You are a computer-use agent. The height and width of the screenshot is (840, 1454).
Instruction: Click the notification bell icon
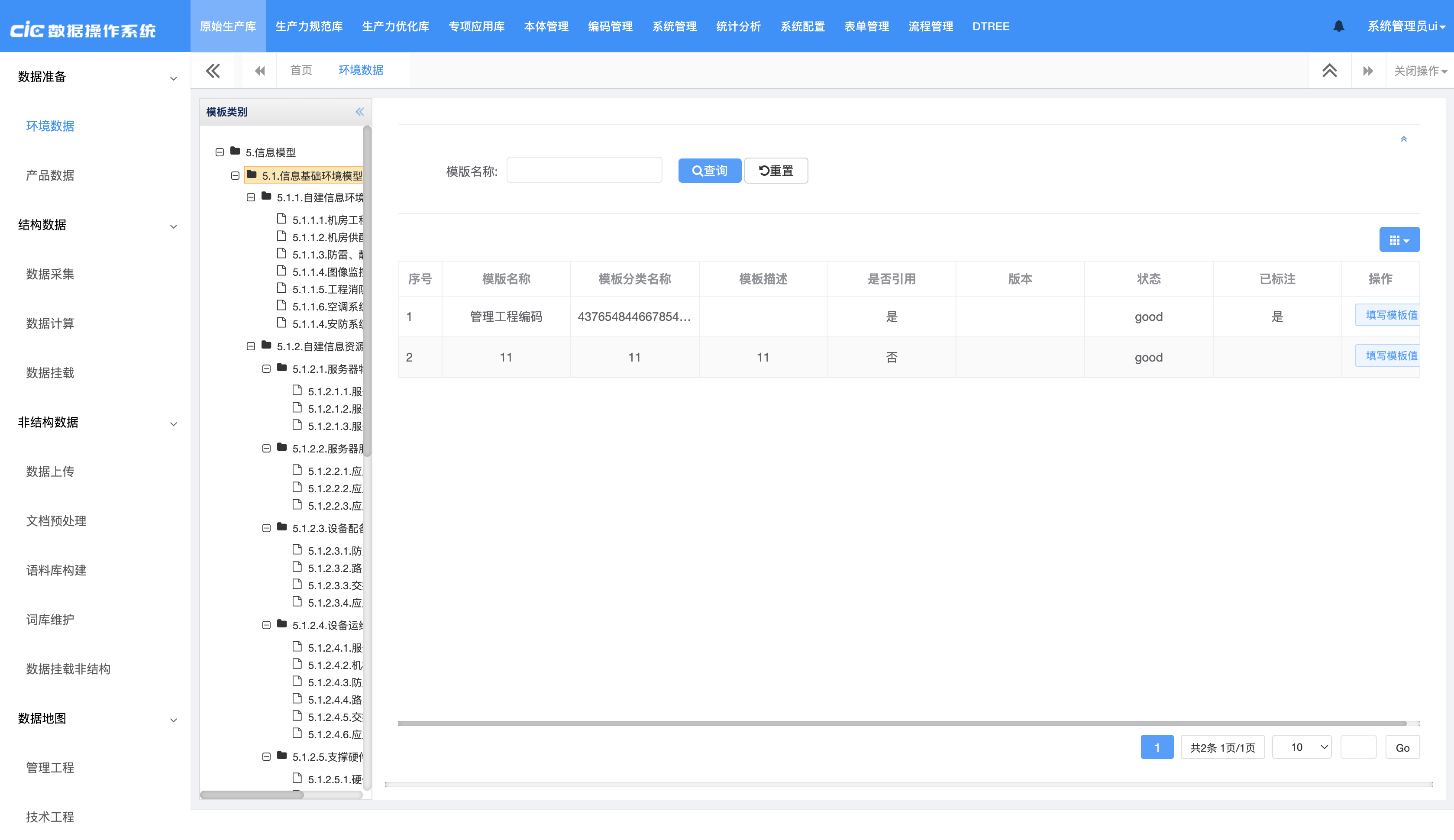coord(1339,26)
